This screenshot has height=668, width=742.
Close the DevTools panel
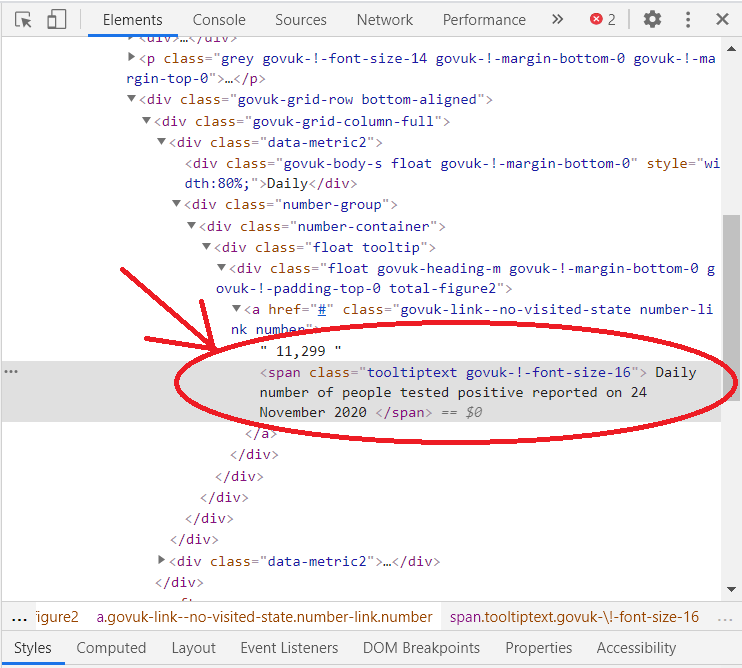pos(722,19)
